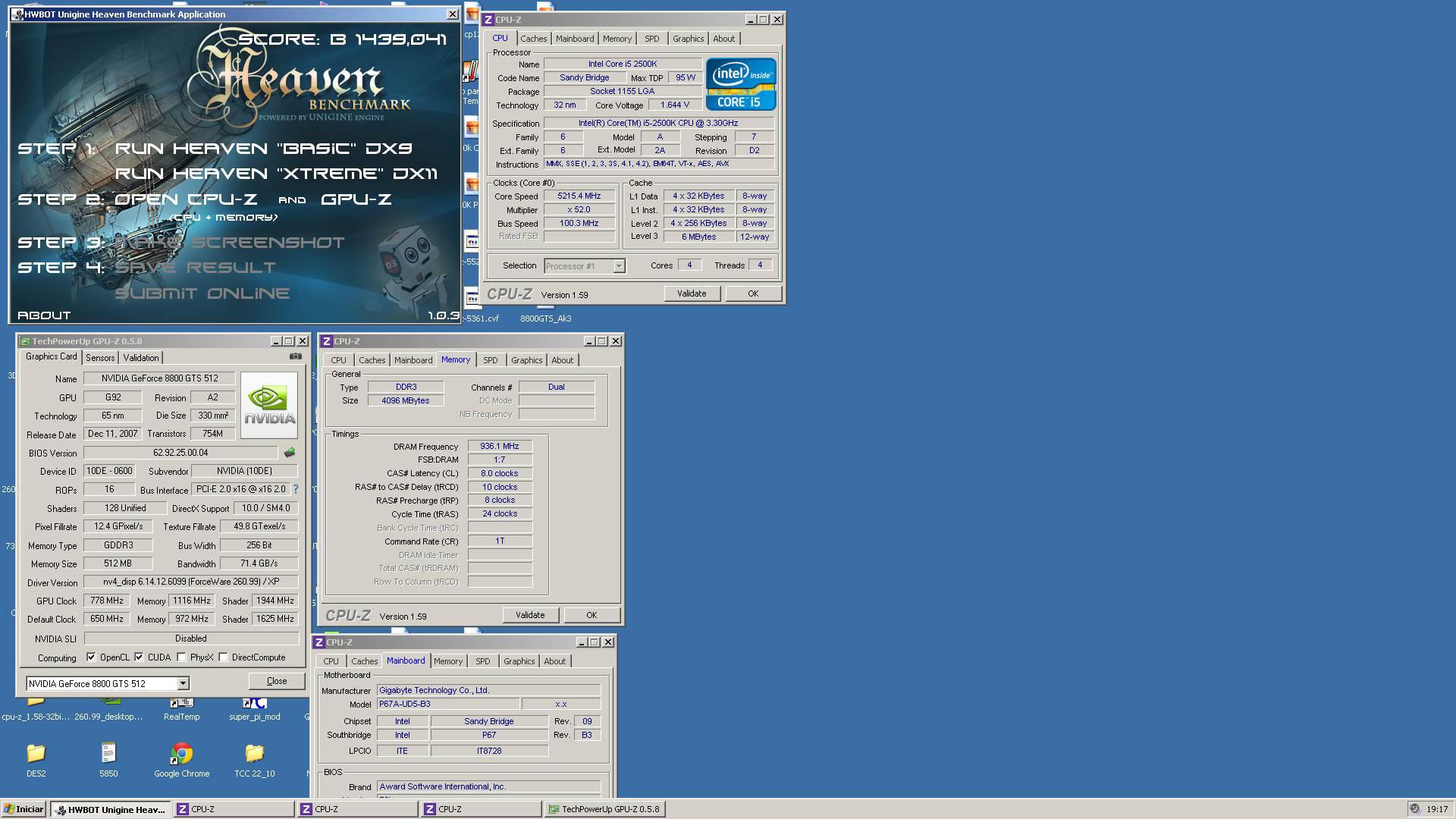Click the Save Result option
Viewport: 1456px width, 819px height.
click(195, 268)
